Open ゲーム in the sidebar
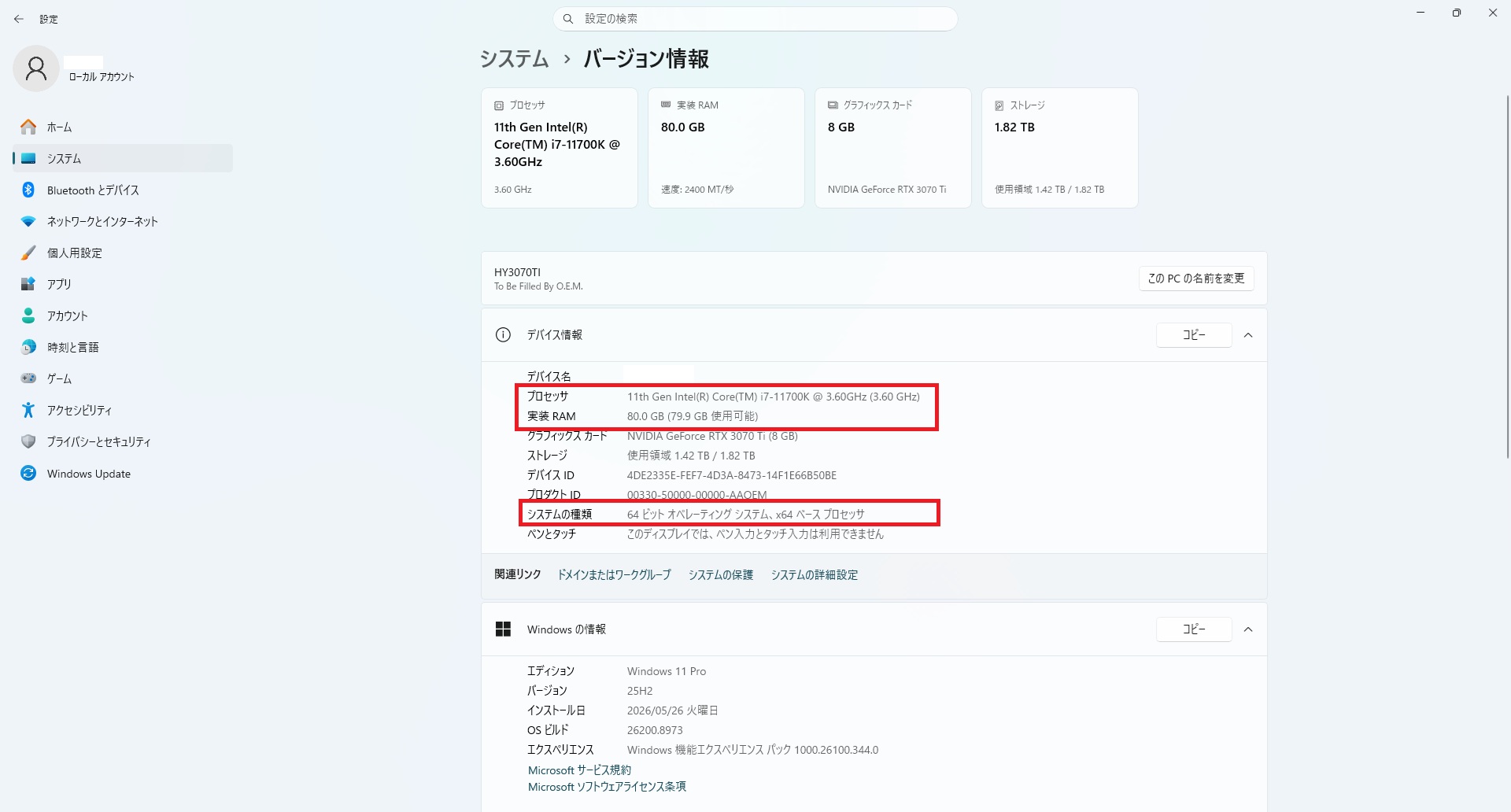The height and width of the screenshot is (812, 1511). pyautogui.click(x=123, y=378)
